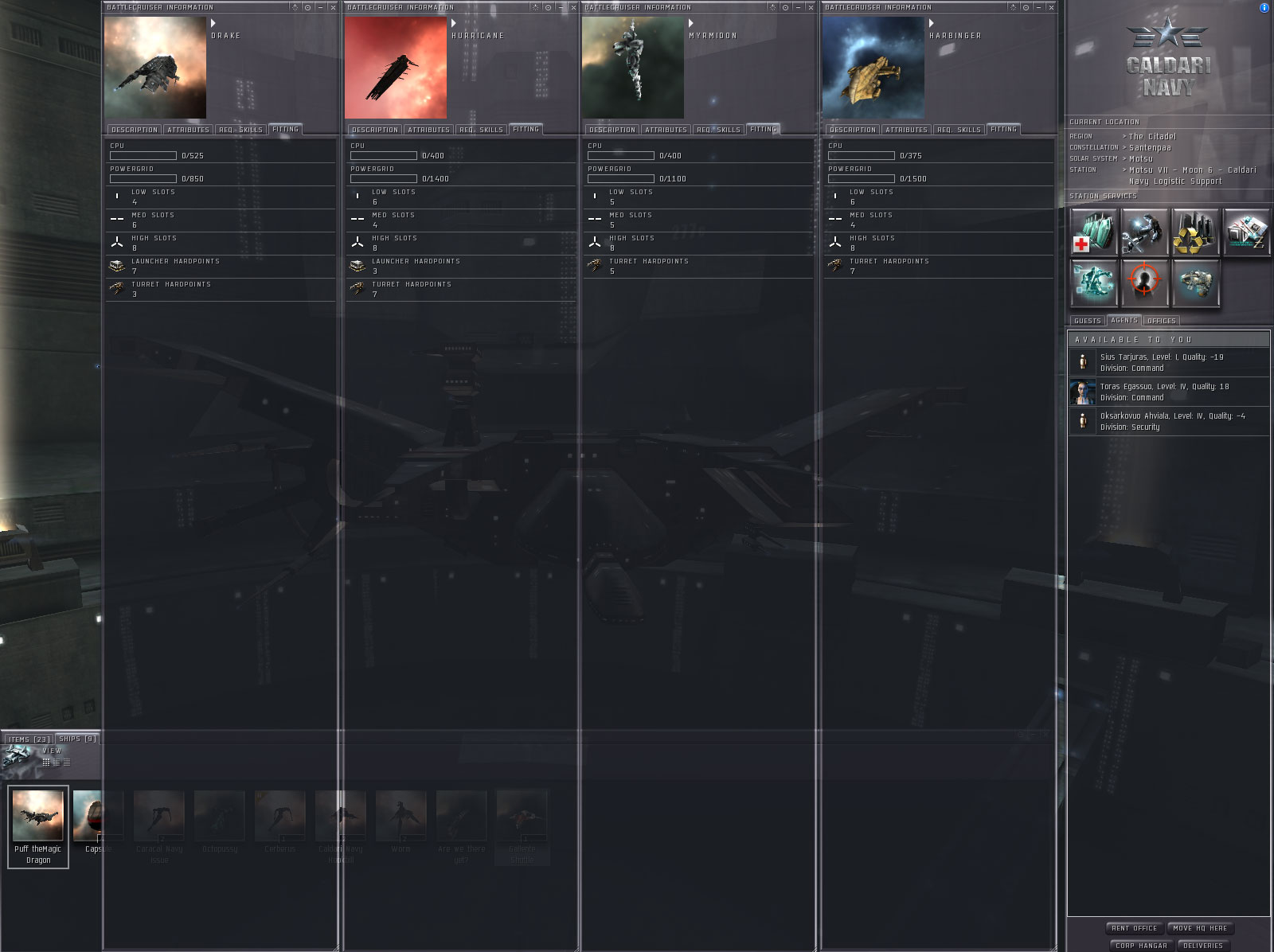This screenshot has width=1274, height=952.
Task: Open the Corp Hangar
Action: click(1141, 946)
